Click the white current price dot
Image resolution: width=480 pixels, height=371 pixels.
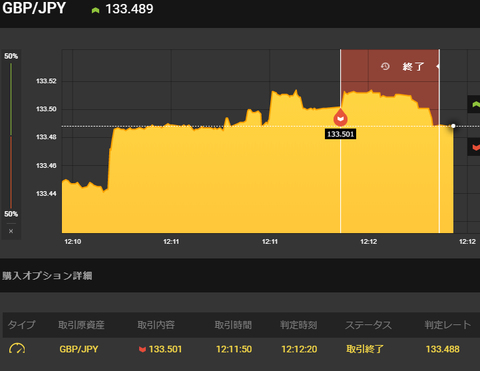click(453, 126)
